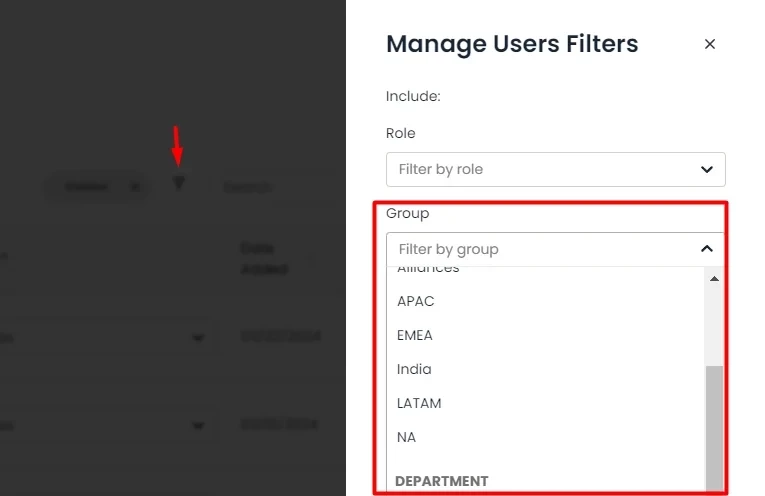Close the Manage Users Filters panel
Viewport: 765px width, 496px height.
click(x=710, y=44)
